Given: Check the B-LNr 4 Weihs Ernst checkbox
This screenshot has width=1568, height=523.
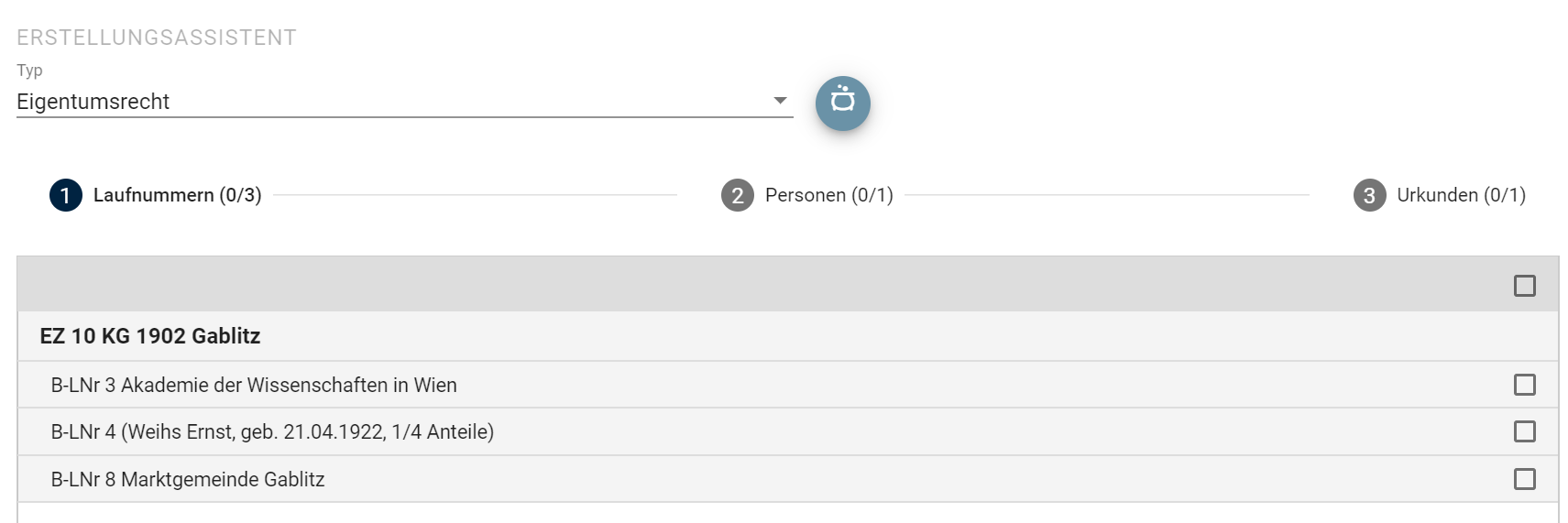Looking at the screenshot, I should click(x=1525, y=431).
